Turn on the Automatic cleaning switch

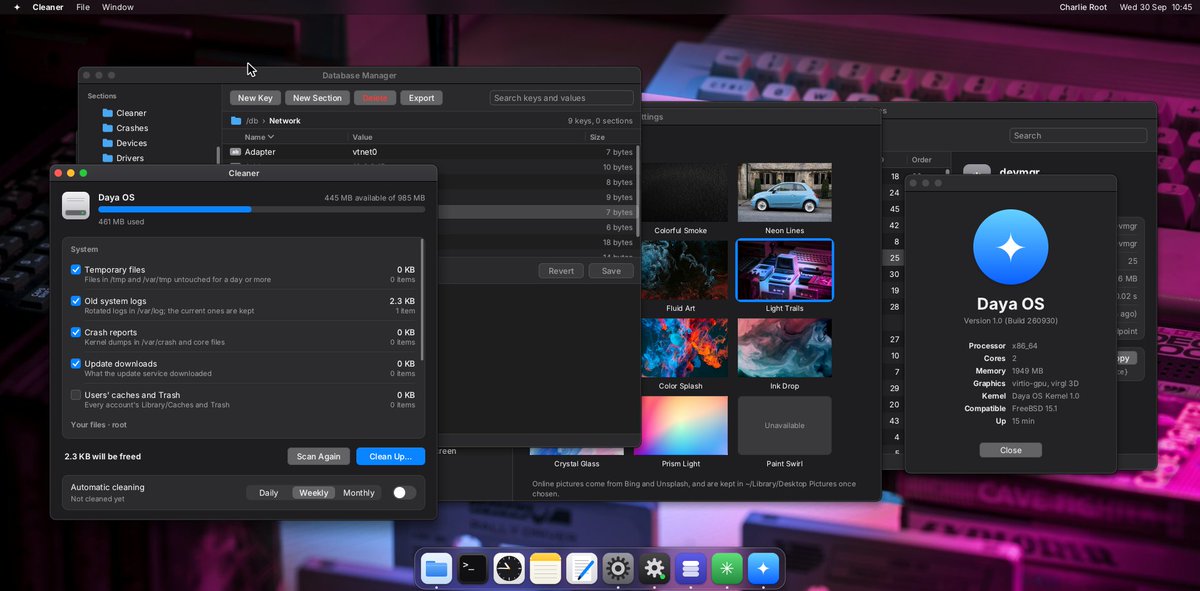(404, 493)
